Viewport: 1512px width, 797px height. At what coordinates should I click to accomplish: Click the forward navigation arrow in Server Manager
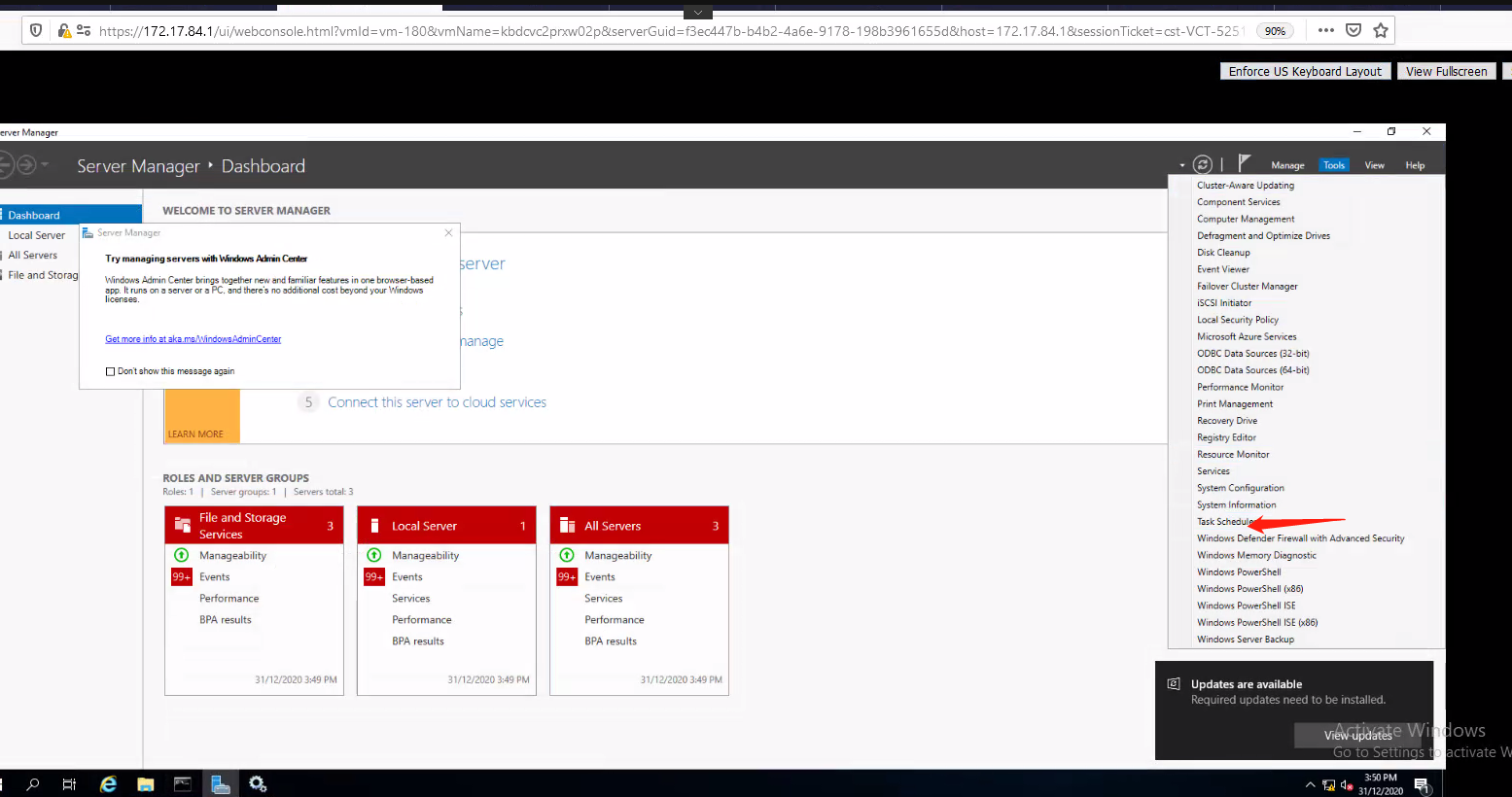pyautogui.click(x=26, y=165)
